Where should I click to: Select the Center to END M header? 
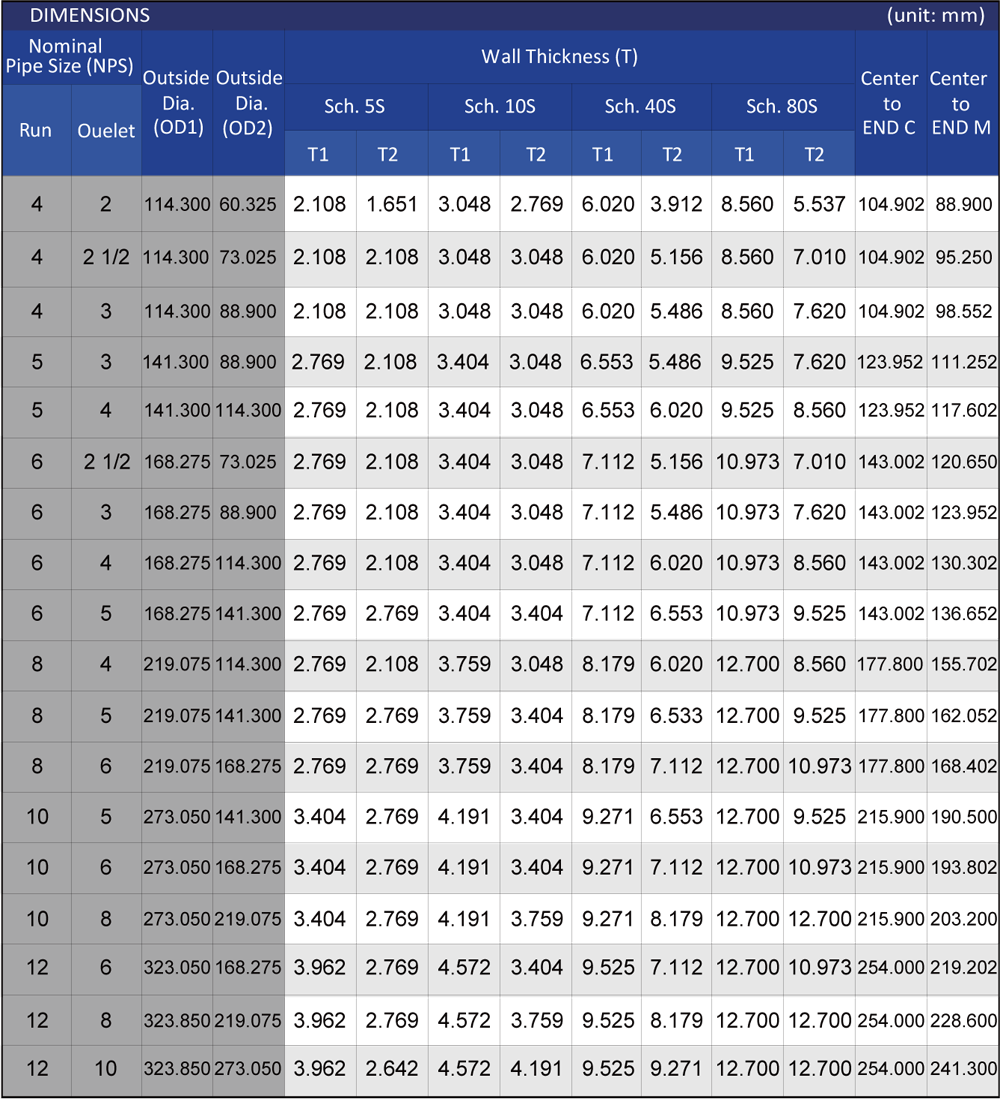coord(961,103)
